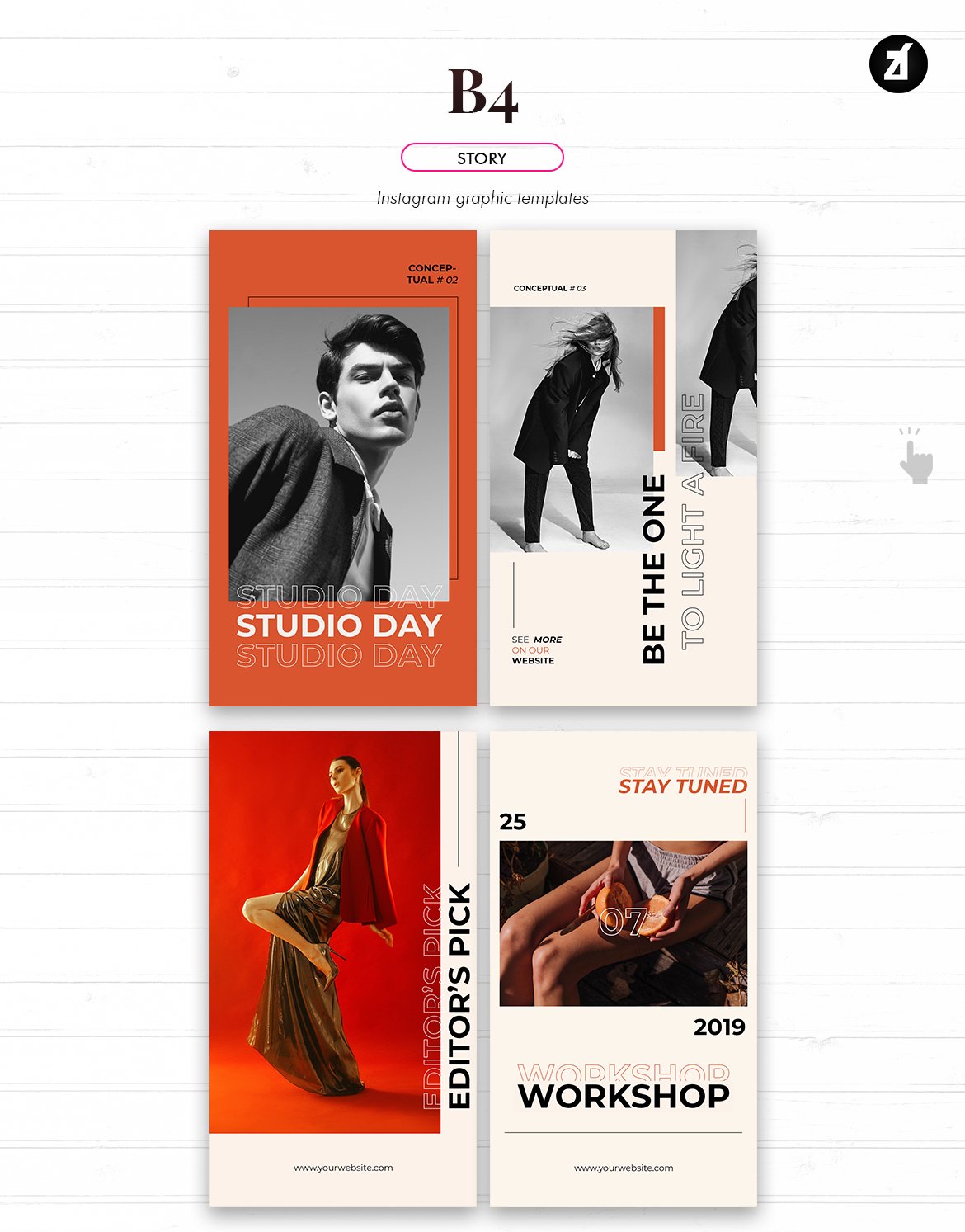Viewport: 965px width, 1232px height.
Task: Click the grapefruit photo in Workshop card
Action: [x=624, y=923]
